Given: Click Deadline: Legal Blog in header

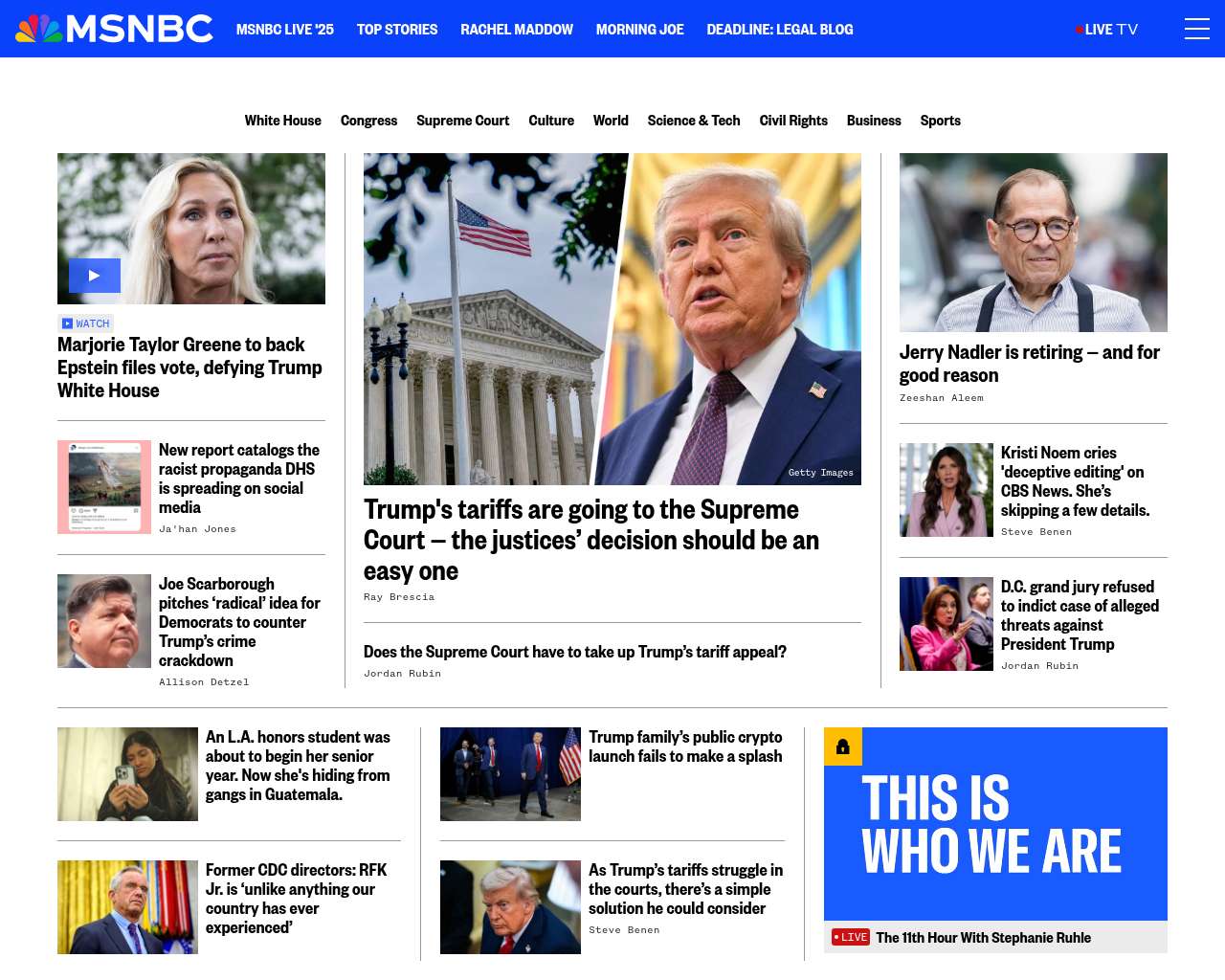Looking at the screenshot, I should [780, 30].
